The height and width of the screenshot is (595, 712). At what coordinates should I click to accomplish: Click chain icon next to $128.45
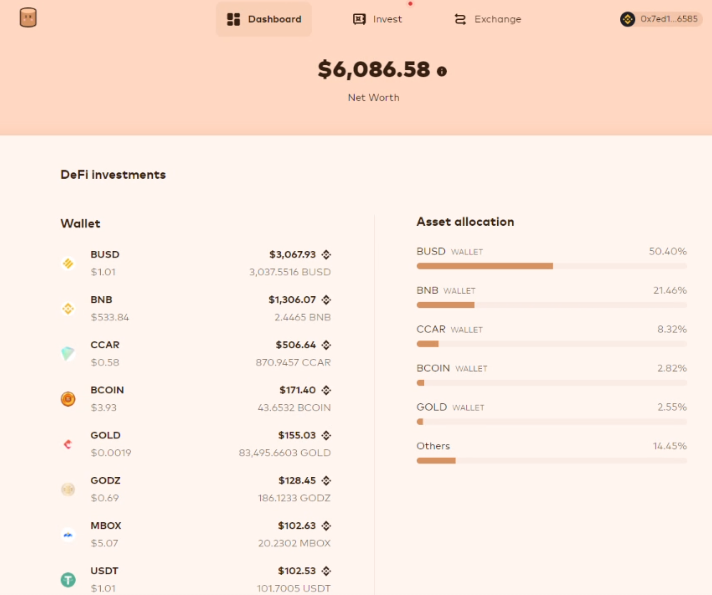(x=326, y=481)
